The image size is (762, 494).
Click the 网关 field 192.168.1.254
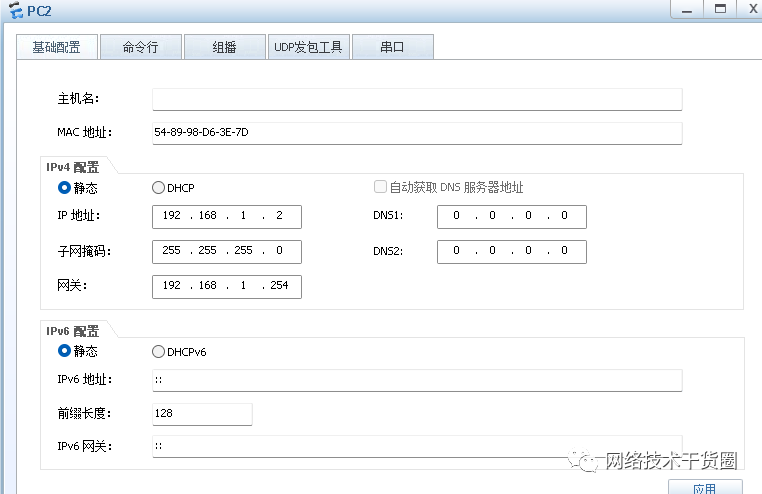[x=226, y=287]
